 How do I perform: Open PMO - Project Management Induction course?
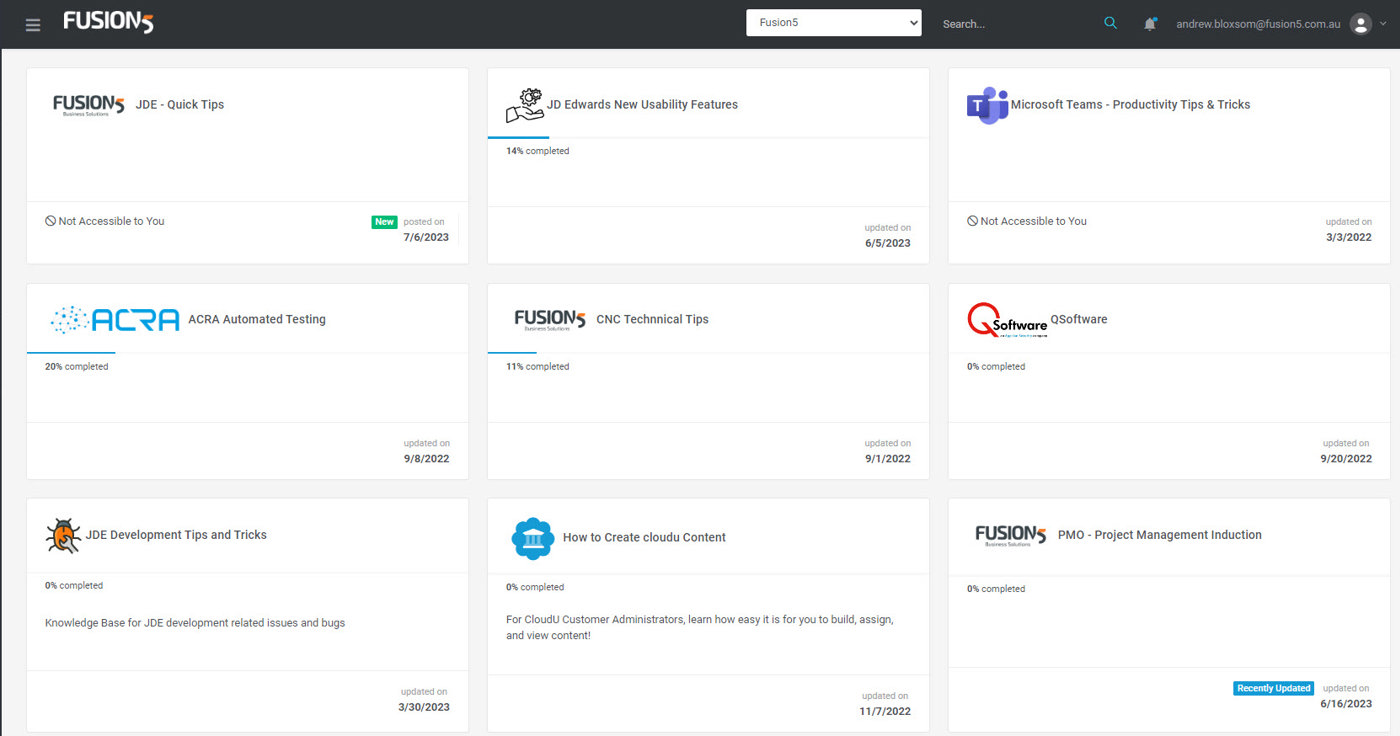(1159, 535)
